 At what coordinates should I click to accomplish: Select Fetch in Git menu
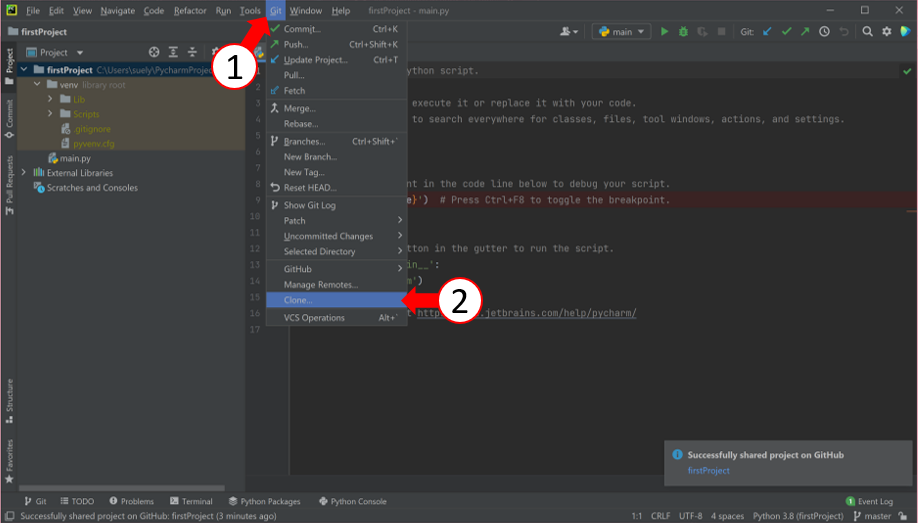click(337, 91)
